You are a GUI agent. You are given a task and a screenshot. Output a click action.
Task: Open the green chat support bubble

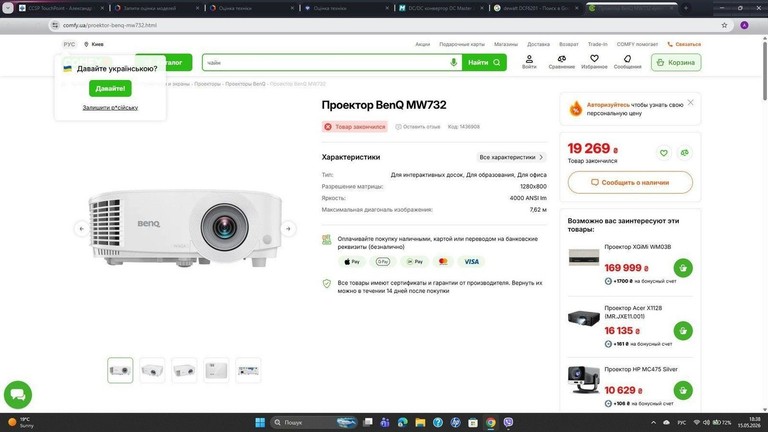tap(18, 395)
